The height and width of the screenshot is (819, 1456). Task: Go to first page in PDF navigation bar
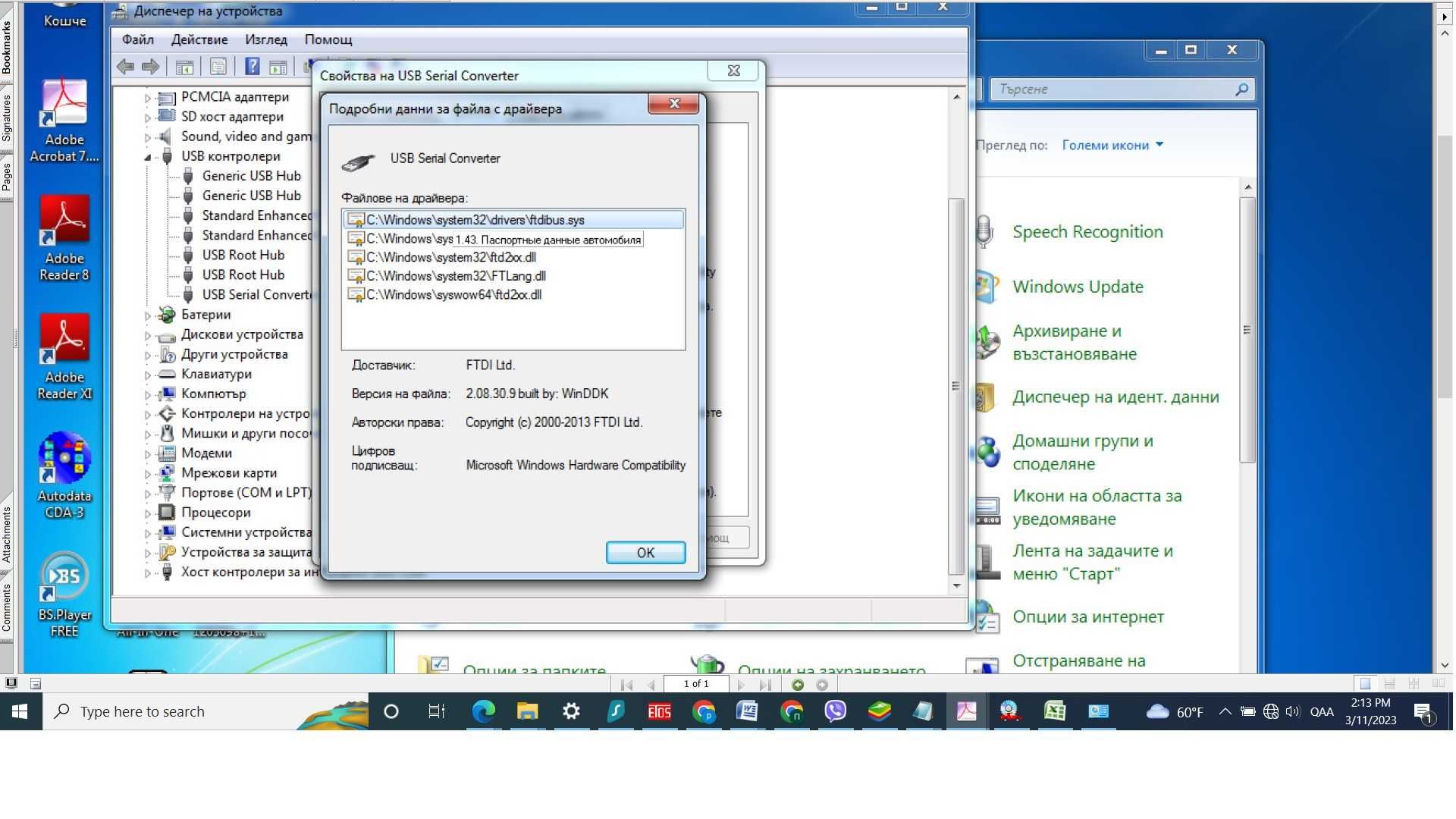point(626,685)
